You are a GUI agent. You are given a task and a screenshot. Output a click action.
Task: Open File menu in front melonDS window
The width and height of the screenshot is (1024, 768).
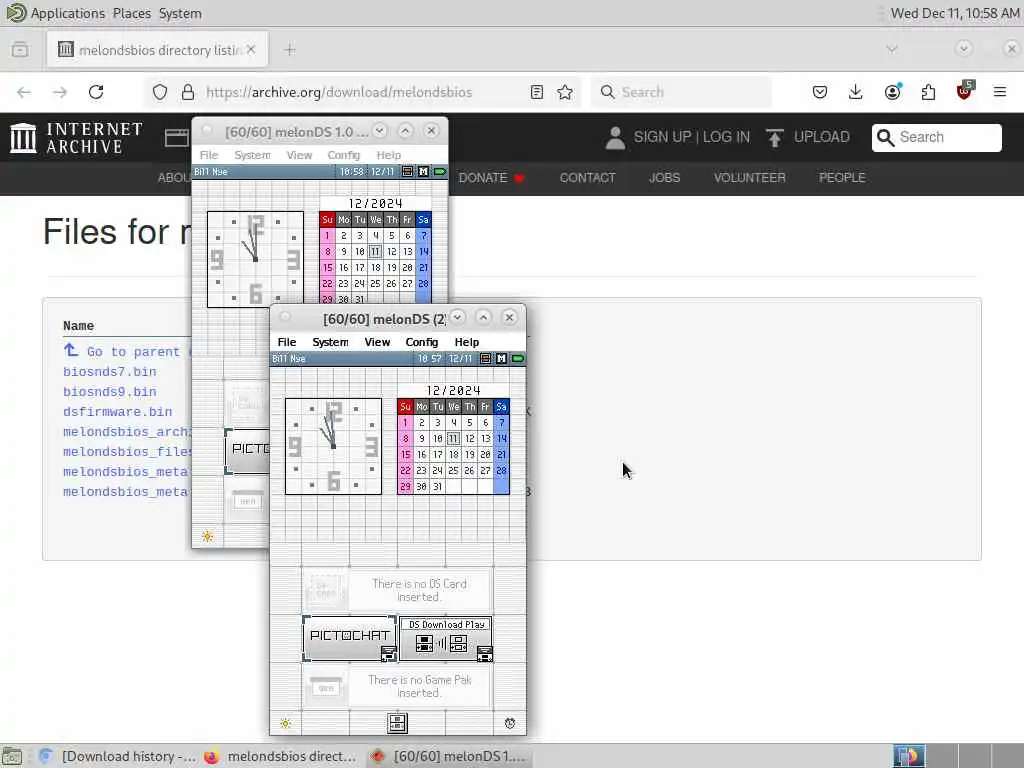(x=286, y=342)
